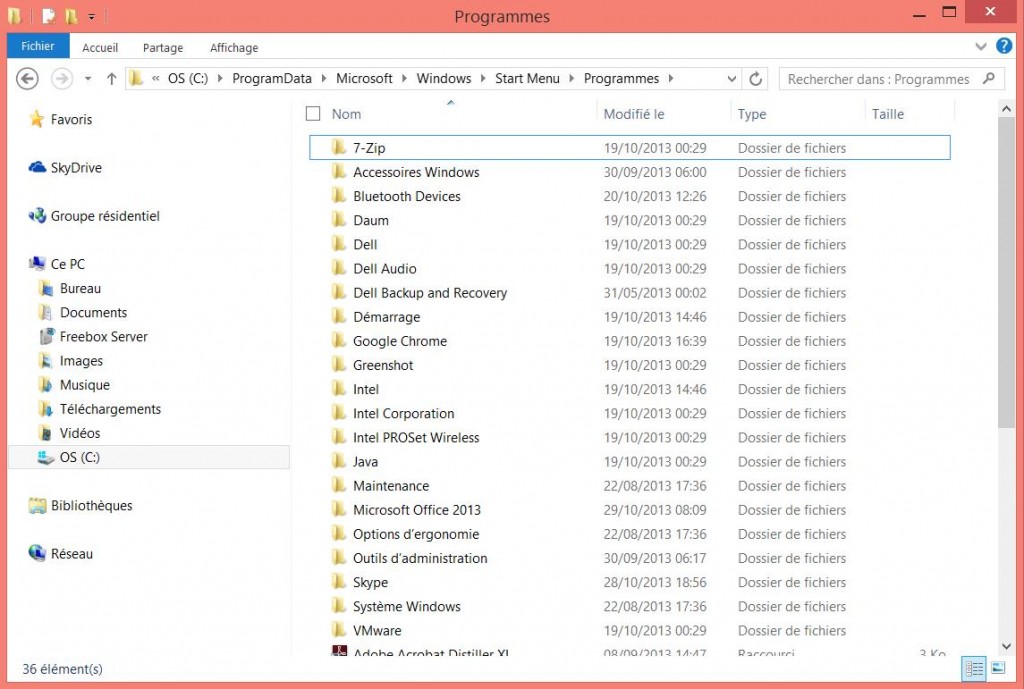Select the Details view icon in status bar

coord(973,668)
